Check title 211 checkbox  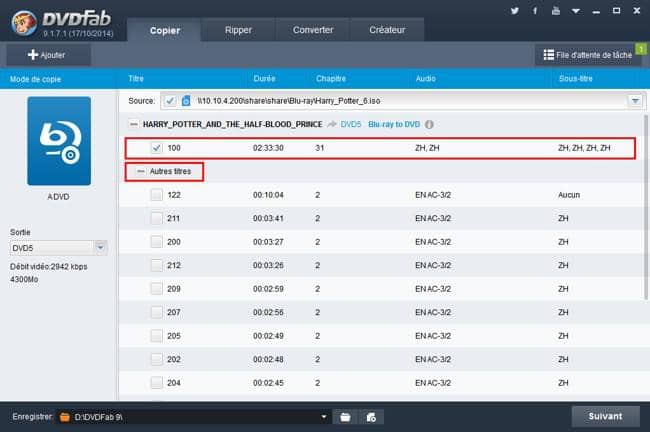coord(156,218)
